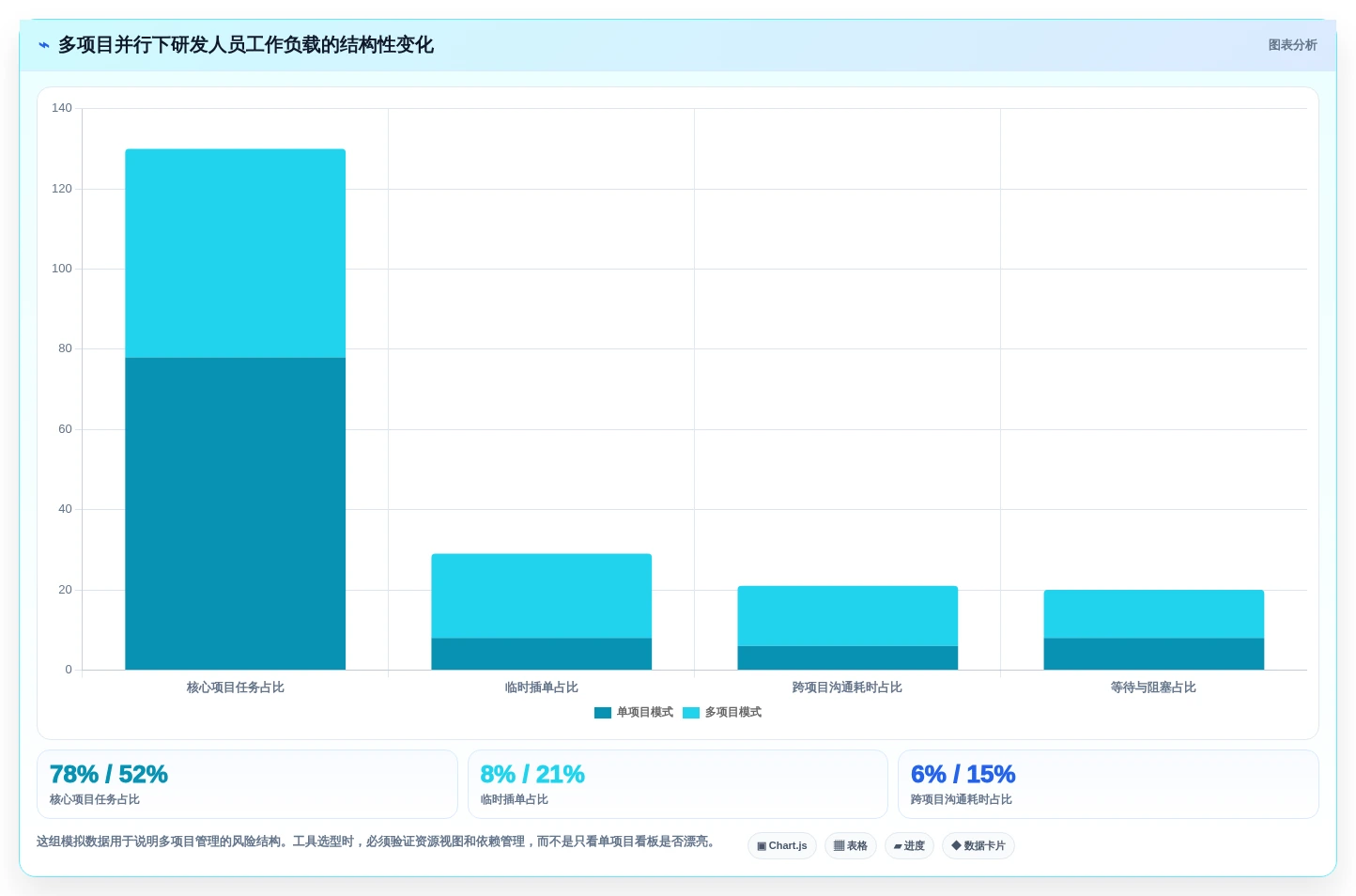Select light segment of 等待与阻塞占比 bar
The height and width of the screenshot is (896, 1356).
click(x=1154, y=614)
